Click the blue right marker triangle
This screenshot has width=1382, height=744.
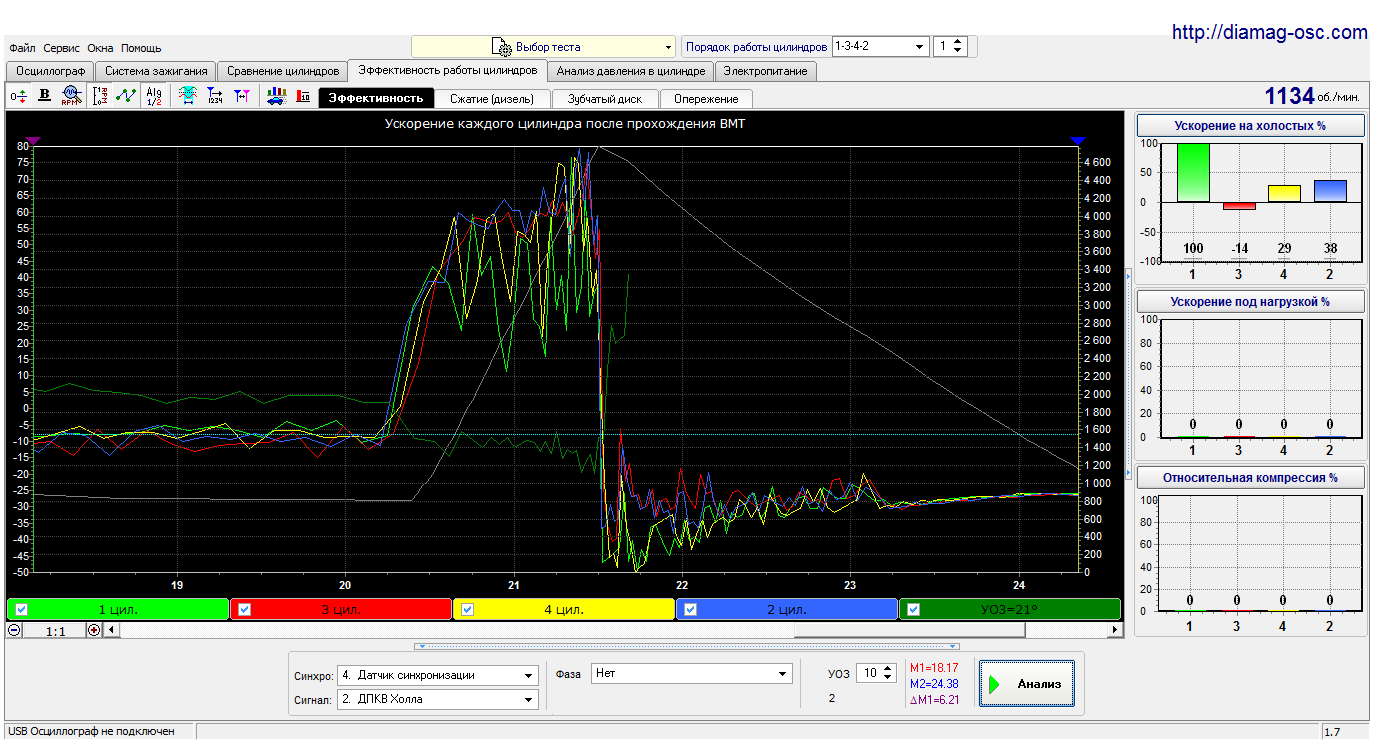pyautogui.click(x=1077, y=141)
